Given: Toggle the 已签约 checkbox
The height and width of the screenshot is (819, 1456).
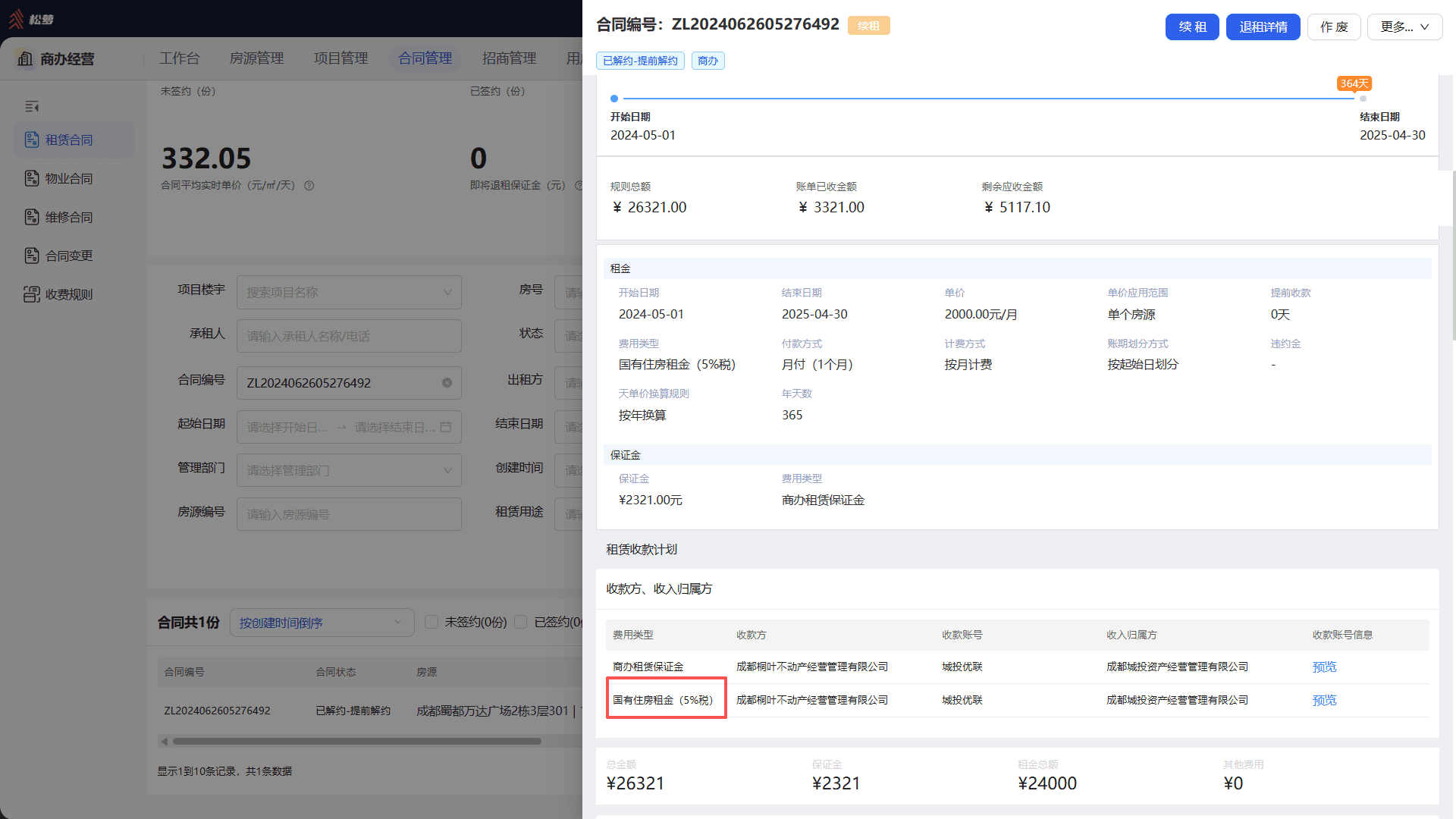Looking at the screenshot, I should point(520,622).
